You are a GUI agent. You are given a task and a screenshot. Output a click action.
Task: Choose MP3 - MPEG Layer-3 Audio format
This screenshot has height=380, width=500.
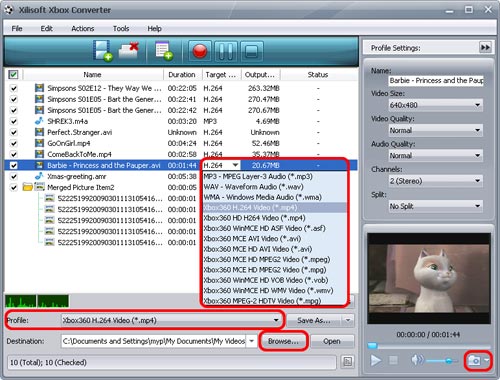[275, 176]
